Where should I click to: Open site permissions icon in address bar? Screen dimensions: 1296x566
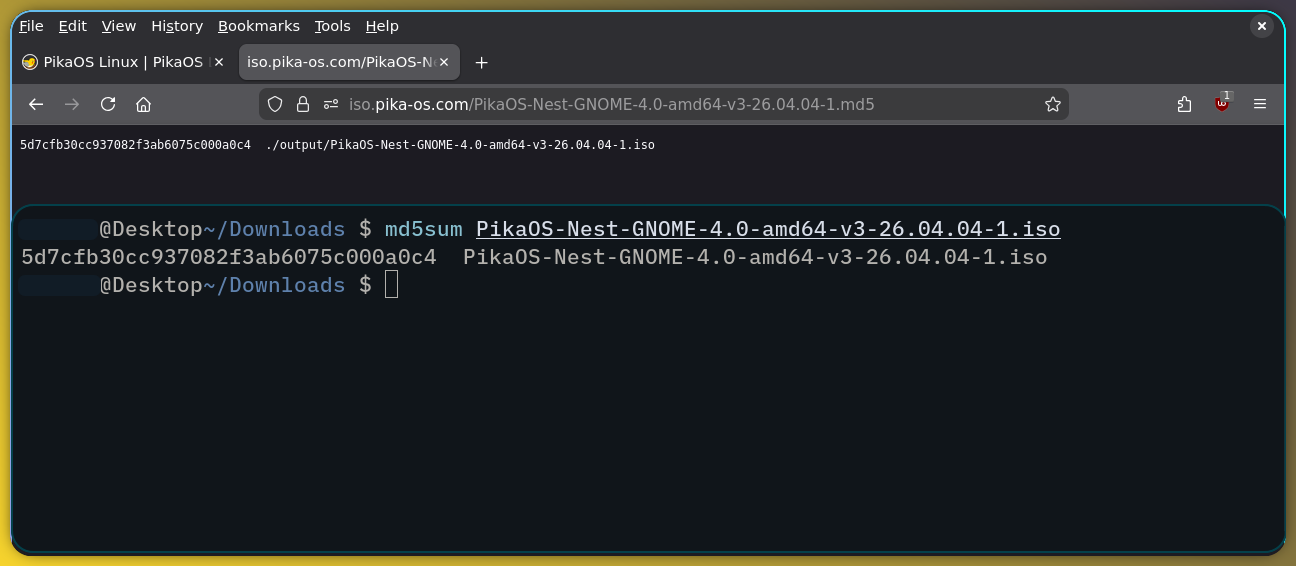click(x=331, y=104)
